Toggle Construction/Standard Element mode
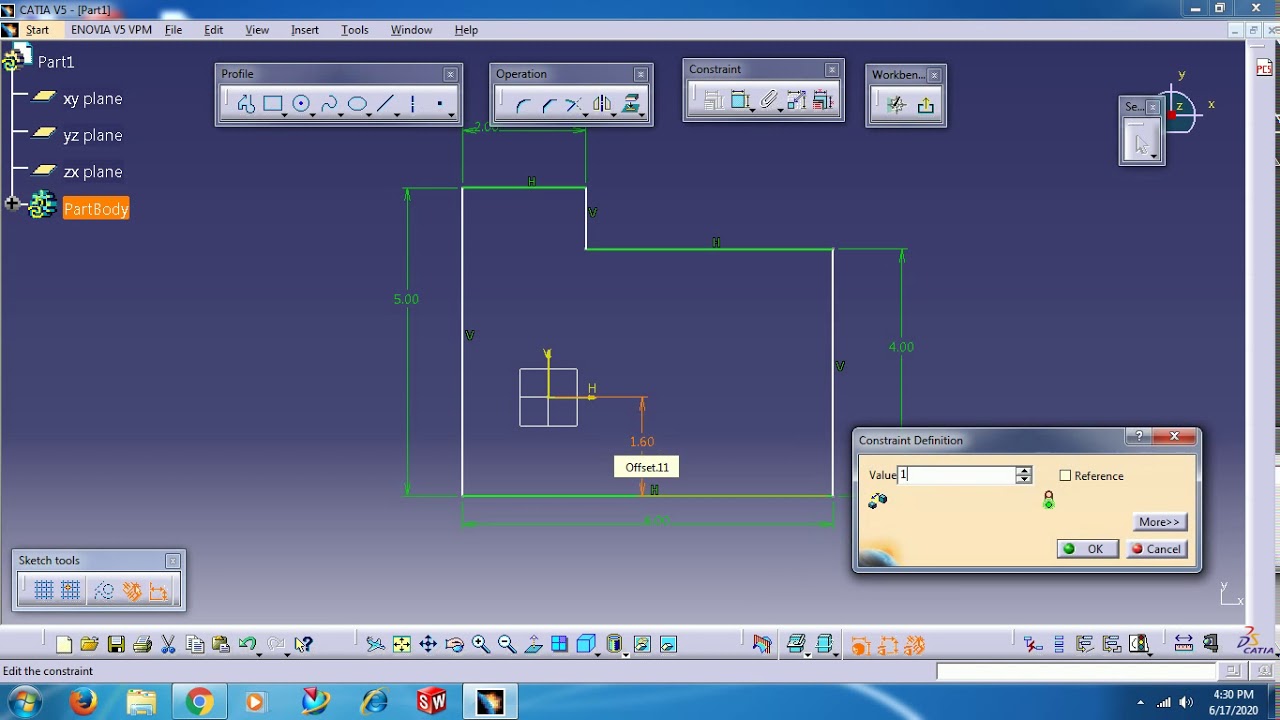Image resolution: width=1280 pixels, height=720 pixels. tap(104, 591)
